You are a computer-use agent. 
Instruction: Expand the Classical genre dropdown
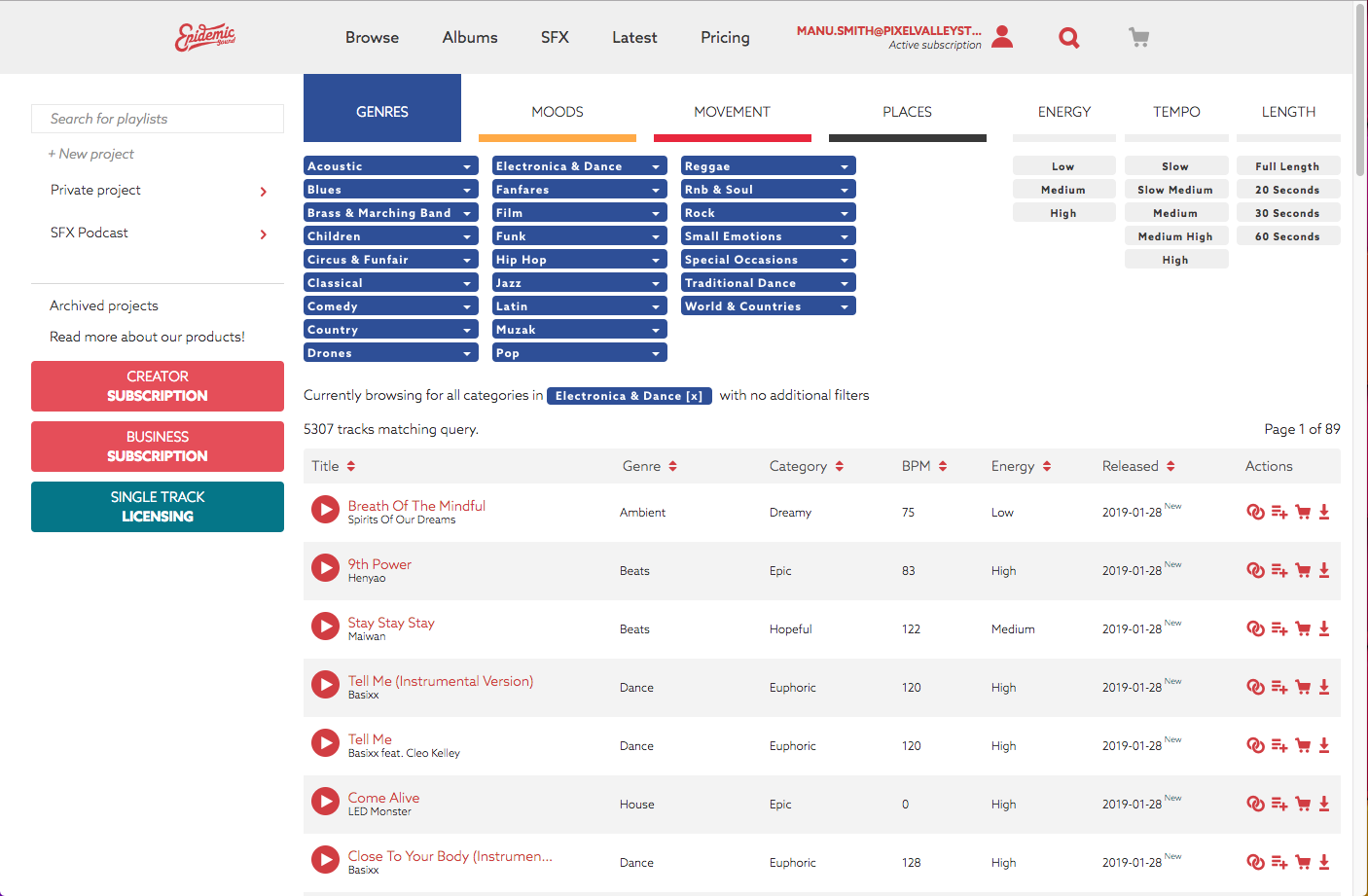pos(390,283)
